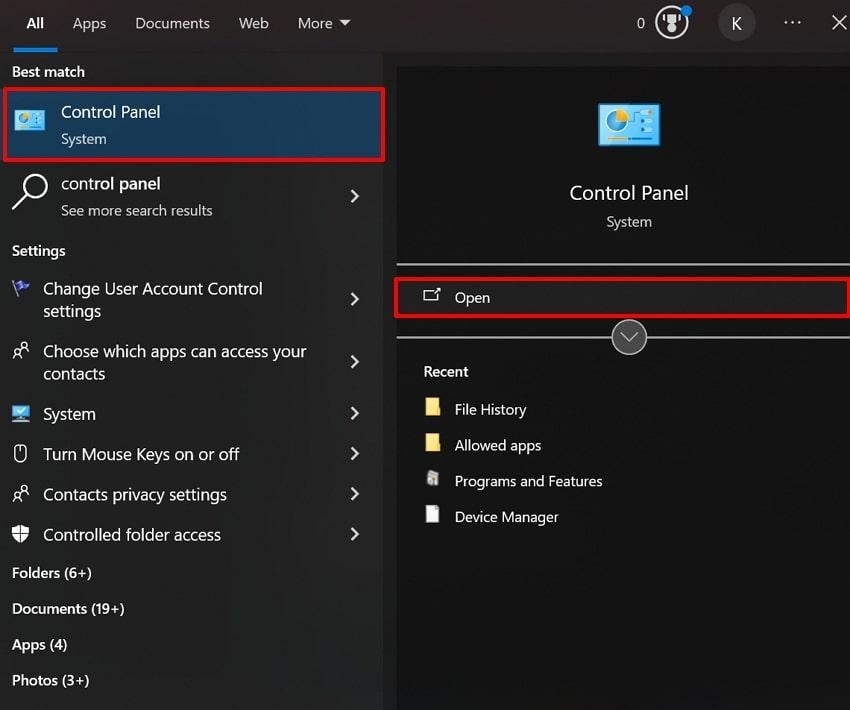Screen dimensions: 850x710
Task: Switch to the Documents search tab
Action: [x=172, y=23]
